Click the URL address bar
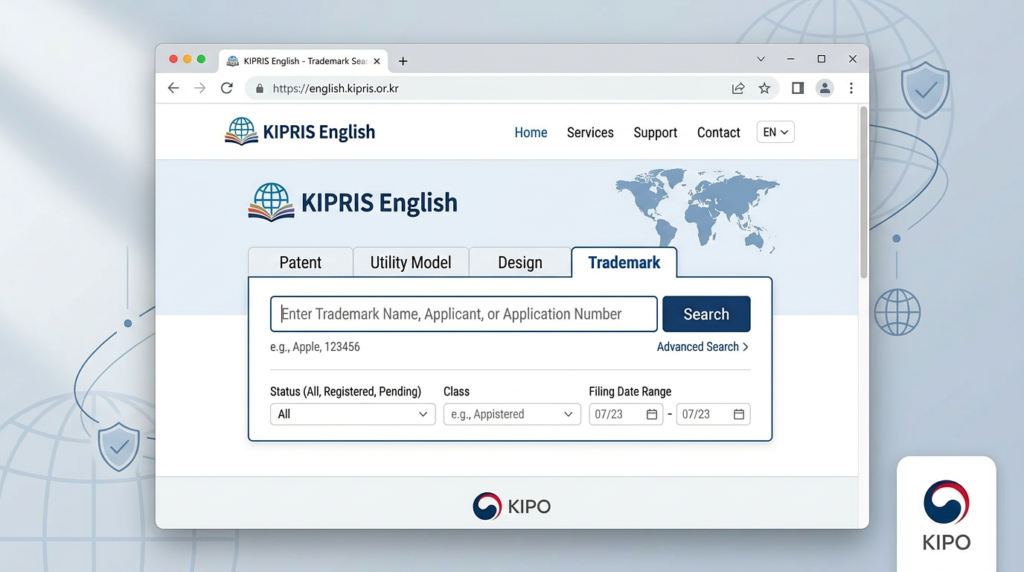1024x572 pixels. coord(512,88)
